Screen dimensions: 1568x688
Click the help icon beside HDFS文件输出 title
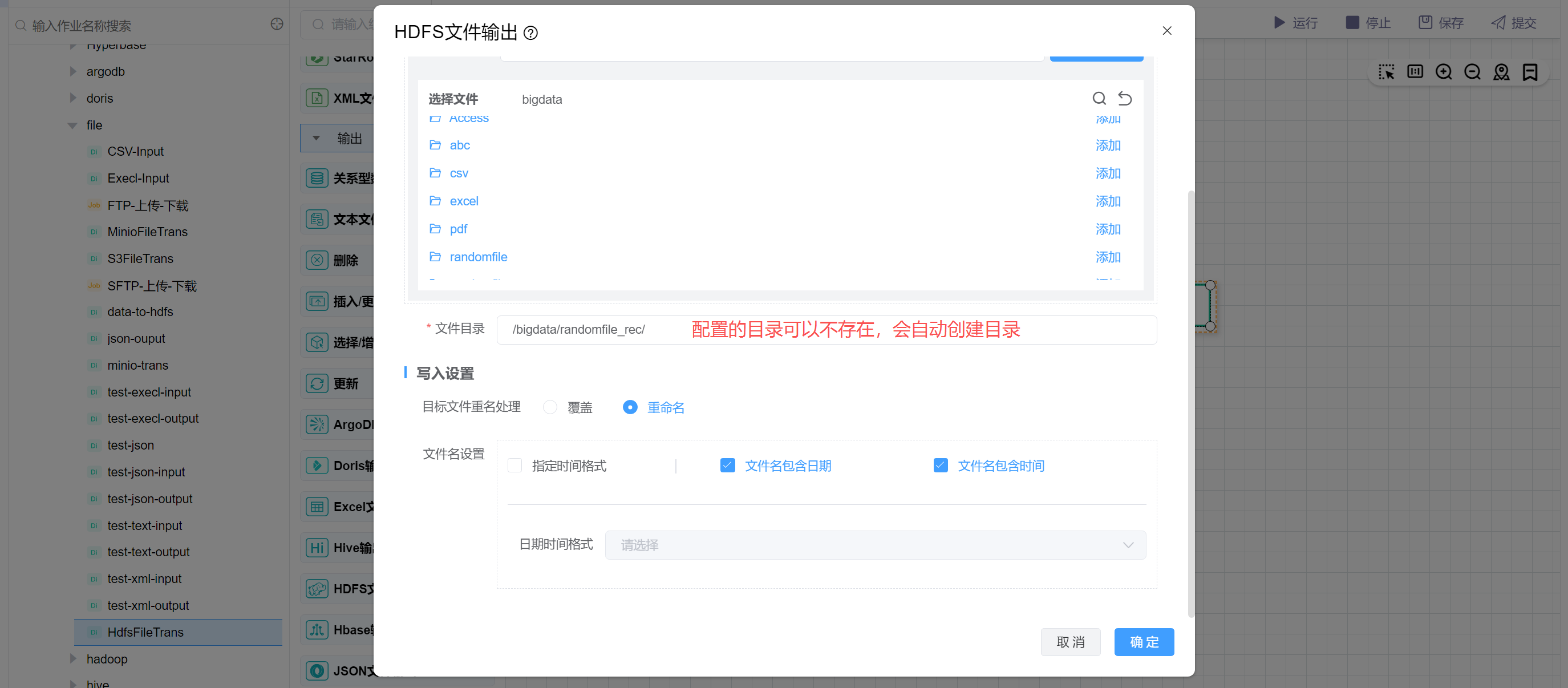(x=530, y=33)
